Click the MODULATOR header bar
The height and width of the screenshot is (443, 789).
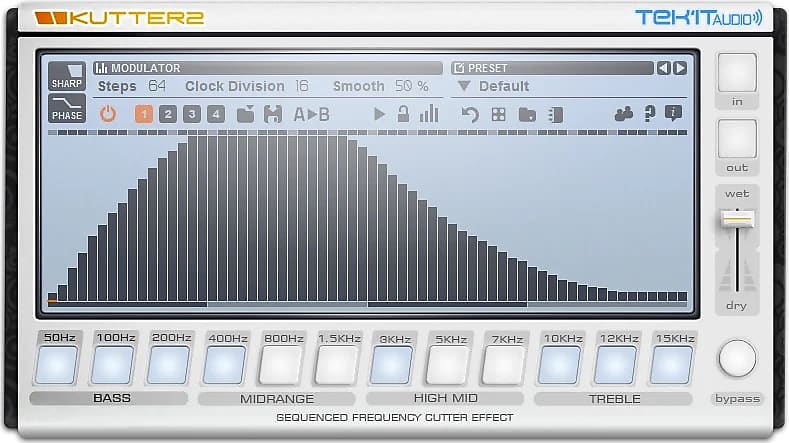(268, 68)
